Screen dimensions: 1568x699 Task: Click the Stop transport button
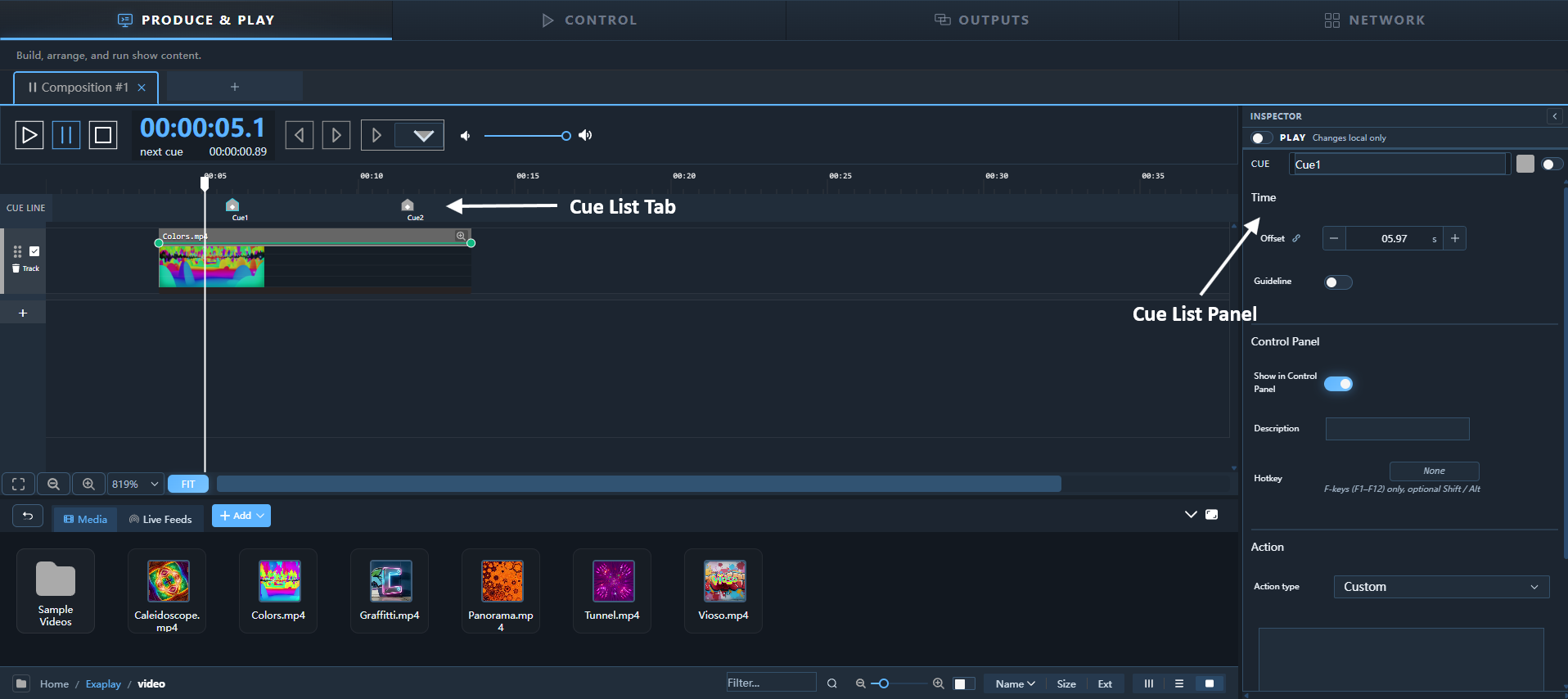pos(103,135)
